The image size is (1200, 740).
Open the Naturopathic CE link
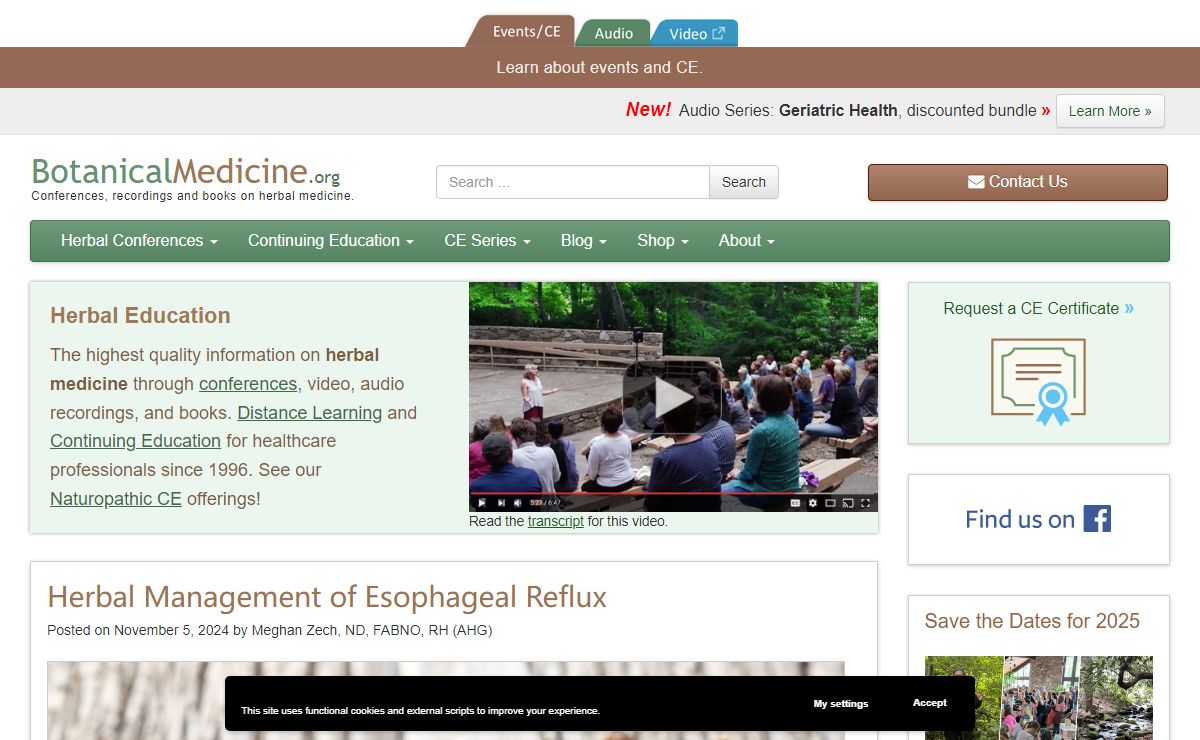point(116,498)
